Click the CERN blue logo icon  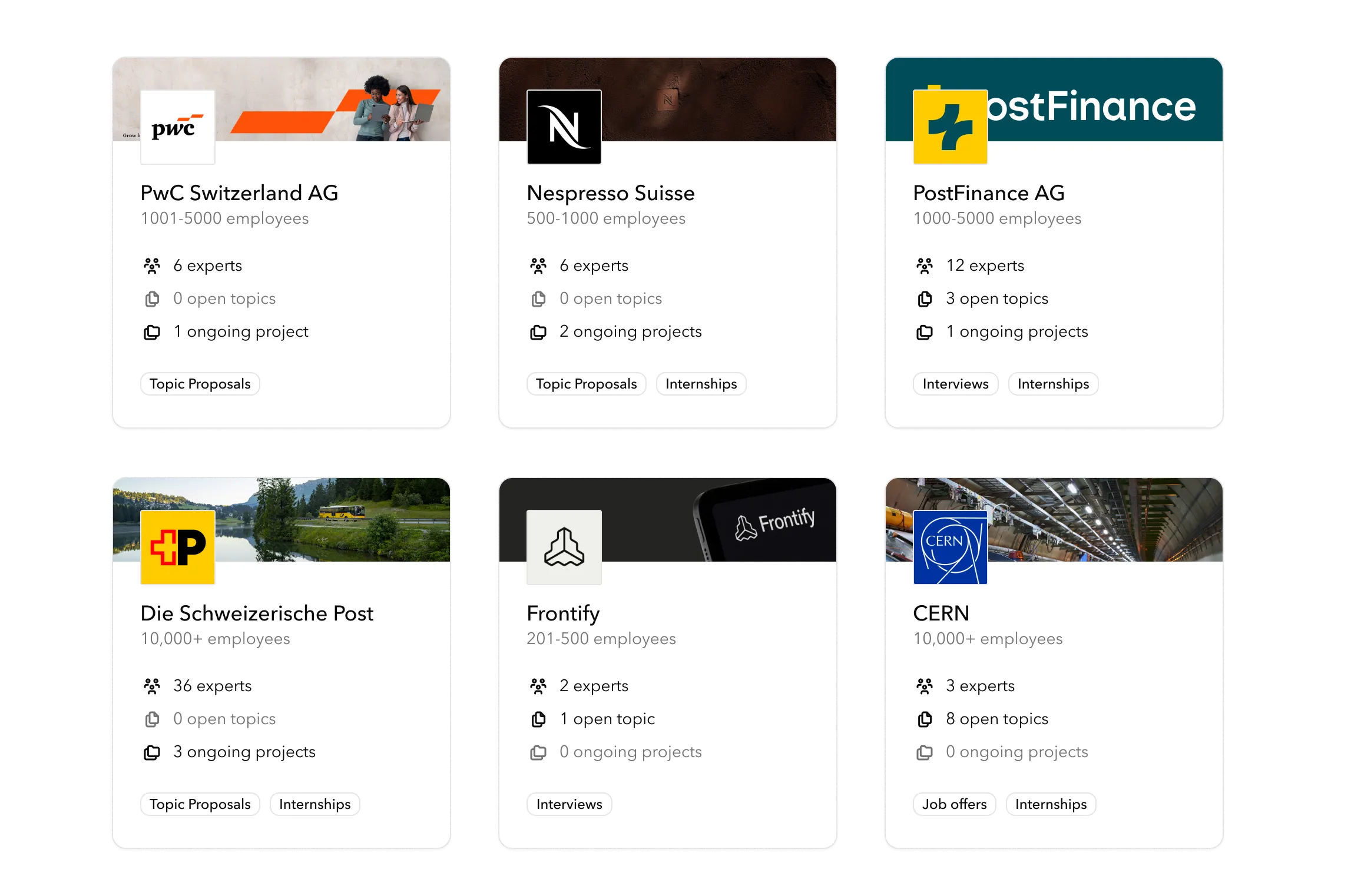[x=950, y=547]
